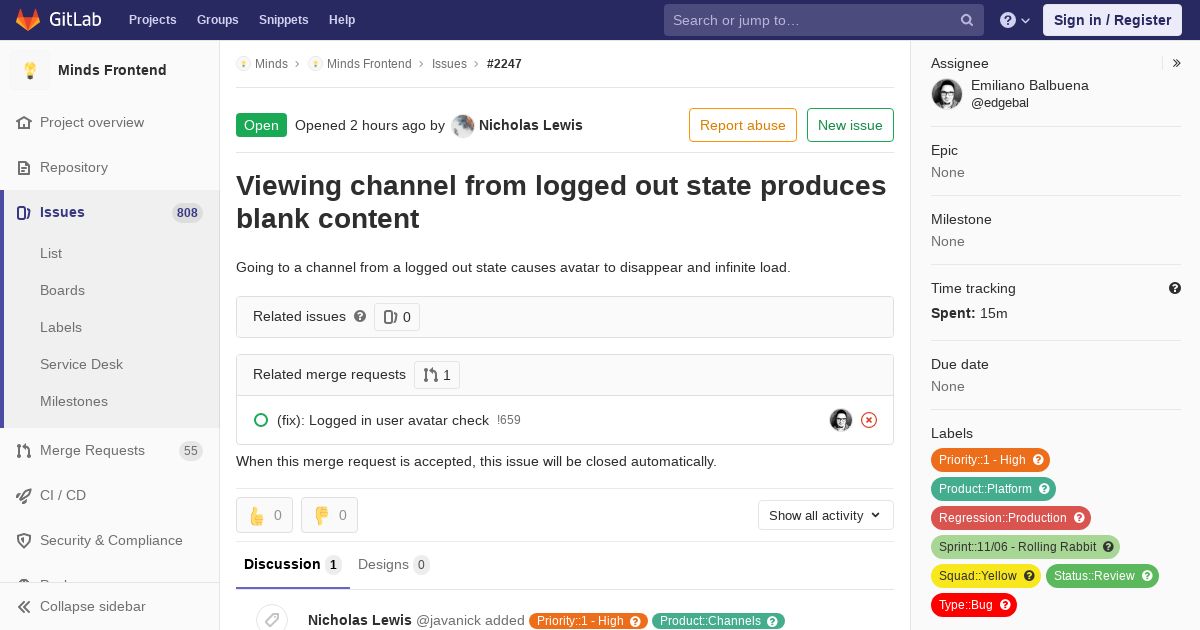1200x630 pixels.
Task: Click the Report abuse button
Action: tap(743, 125)
